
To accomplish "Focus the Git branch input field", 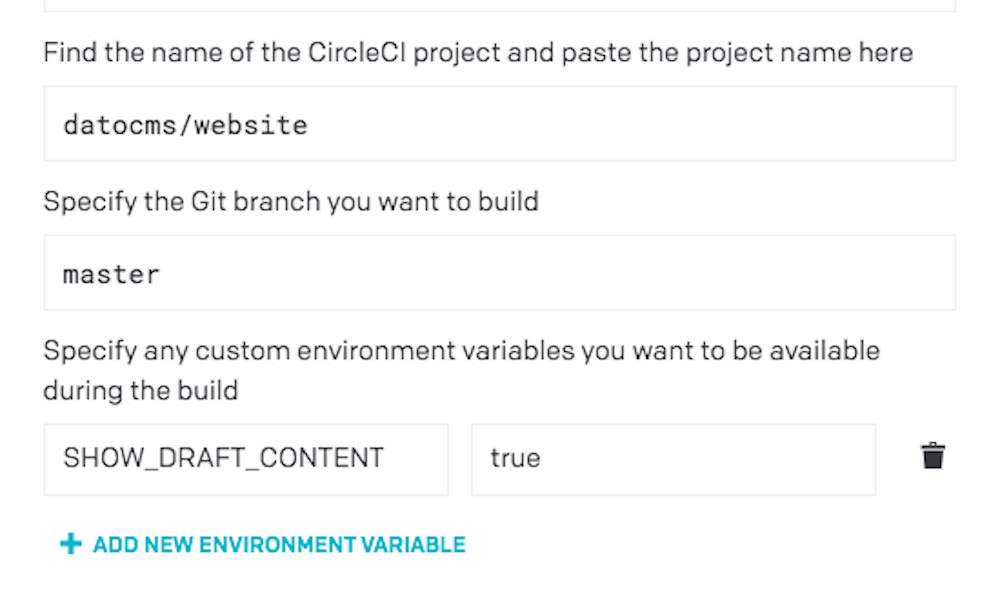I will click(499, 273).
